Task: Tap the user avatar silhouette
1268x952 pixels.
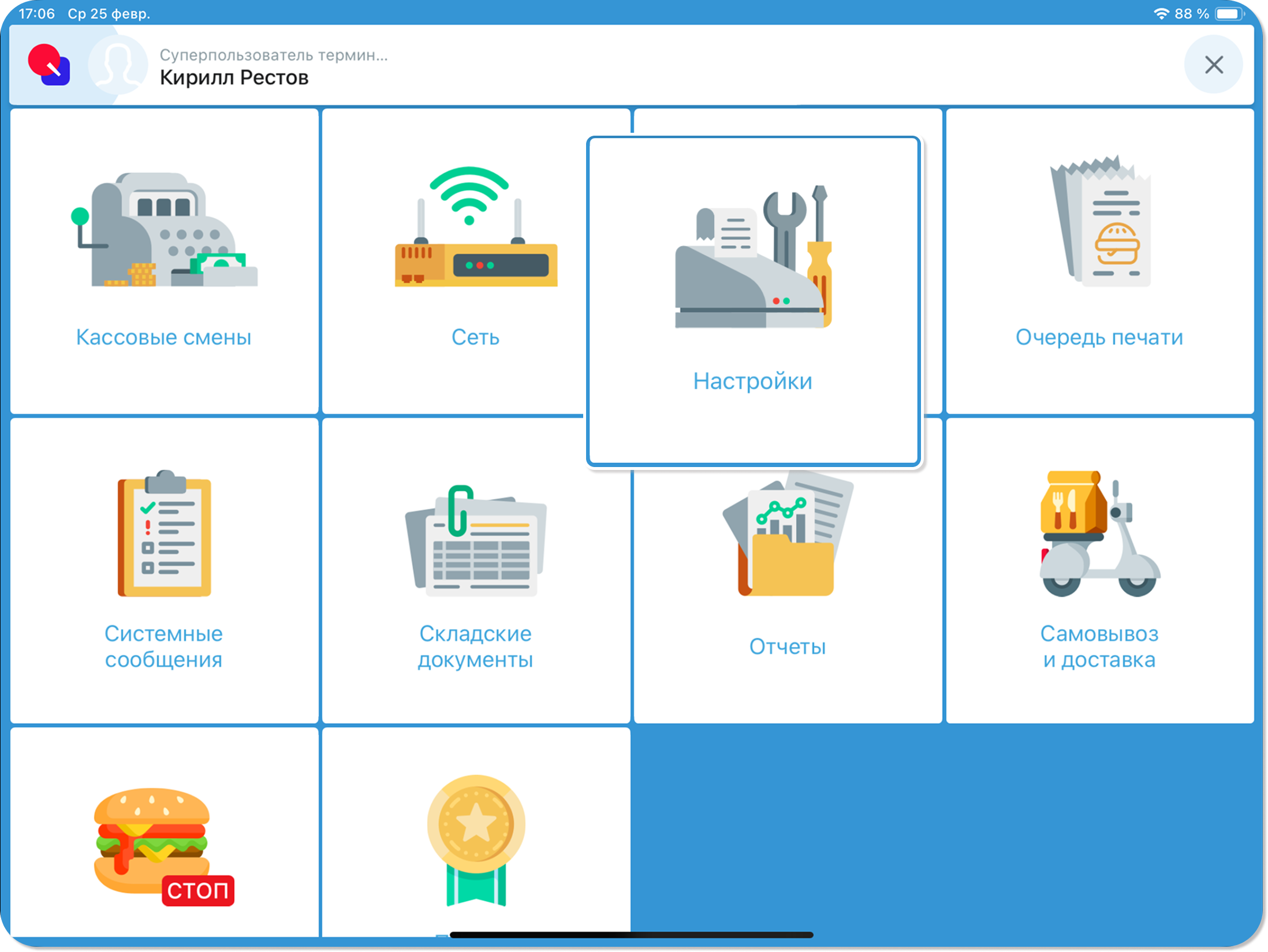Action: (118, 65)
